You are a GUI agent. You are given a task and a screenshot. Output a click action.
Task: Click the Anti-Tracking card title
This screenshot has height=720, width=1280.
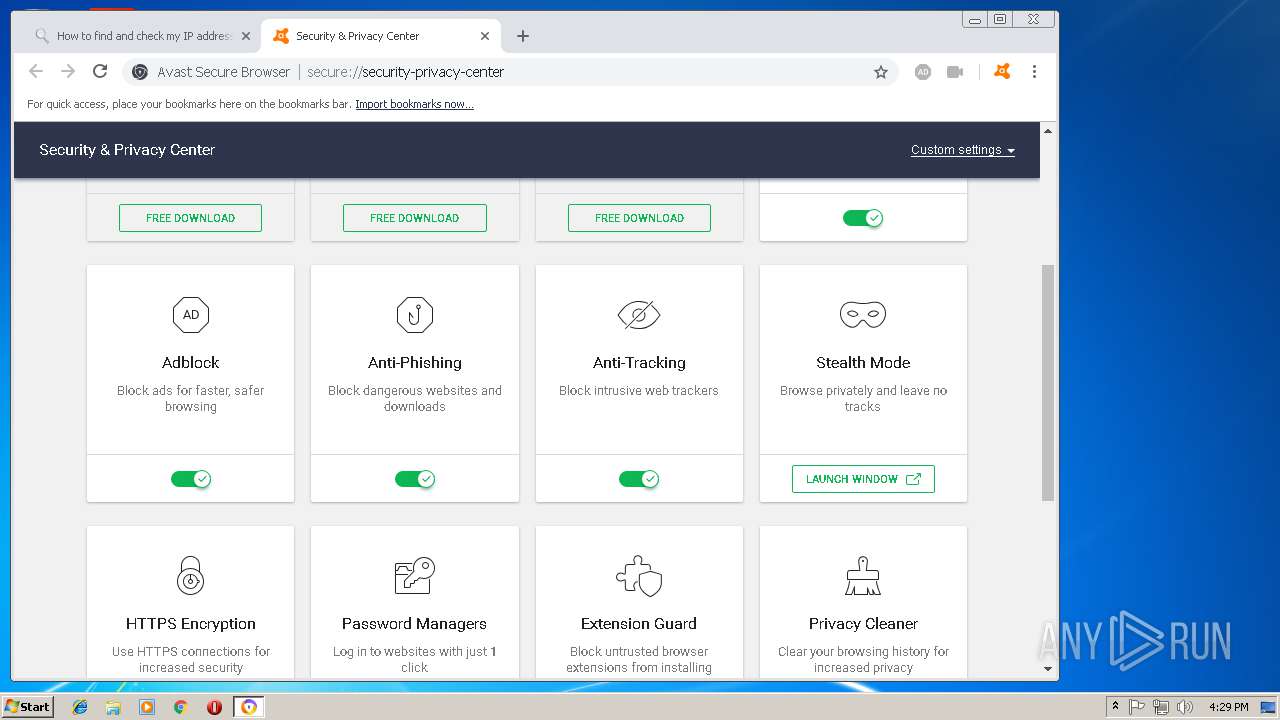[x=639, y=363]
